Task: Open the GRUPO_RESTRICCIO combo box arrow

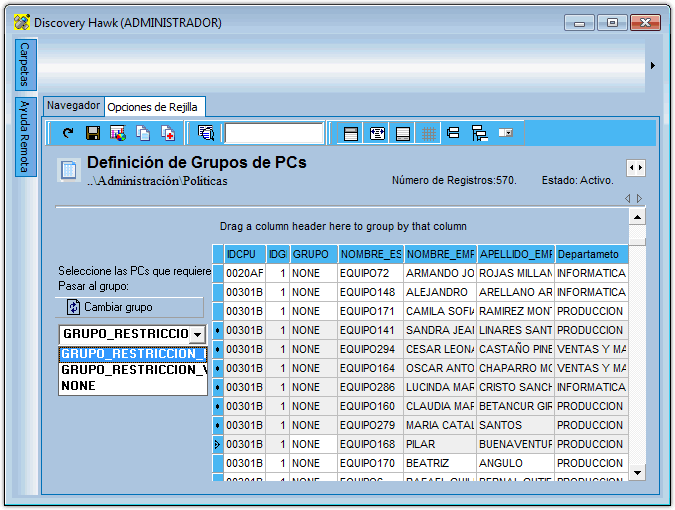Action: (198, 334)
